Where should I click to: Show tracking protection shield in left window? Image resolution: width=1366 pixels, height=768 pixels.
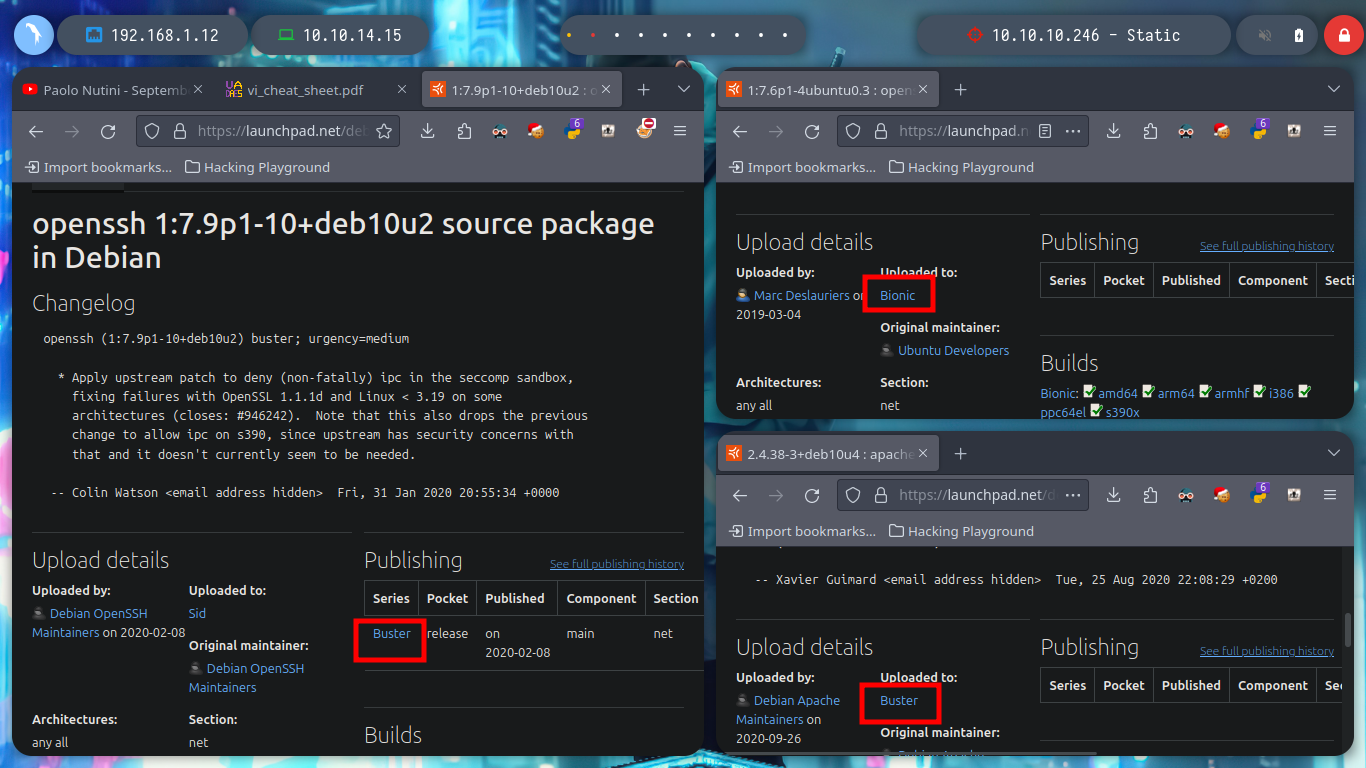click(152, 131)
